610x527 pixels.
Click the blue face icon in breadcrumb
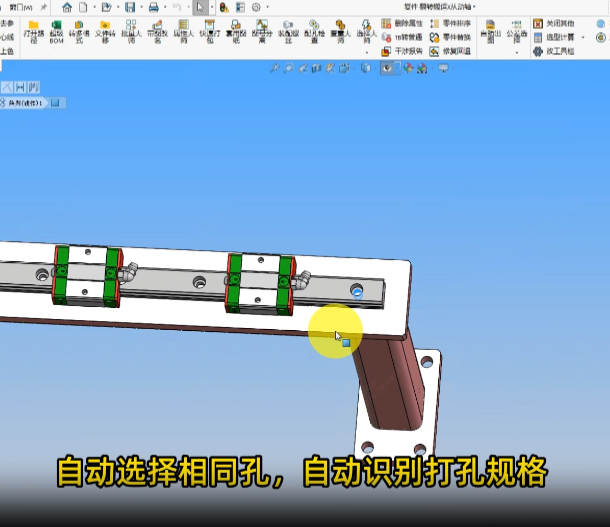[55, 103]
